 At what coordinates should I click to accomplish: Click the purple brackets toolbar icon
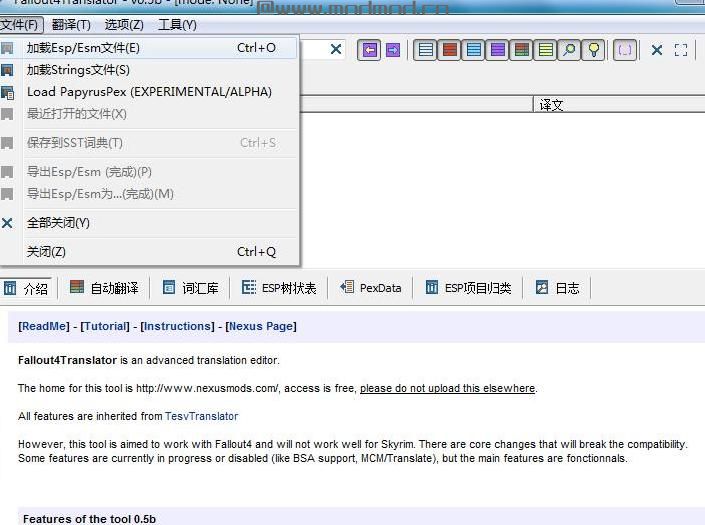625,50
